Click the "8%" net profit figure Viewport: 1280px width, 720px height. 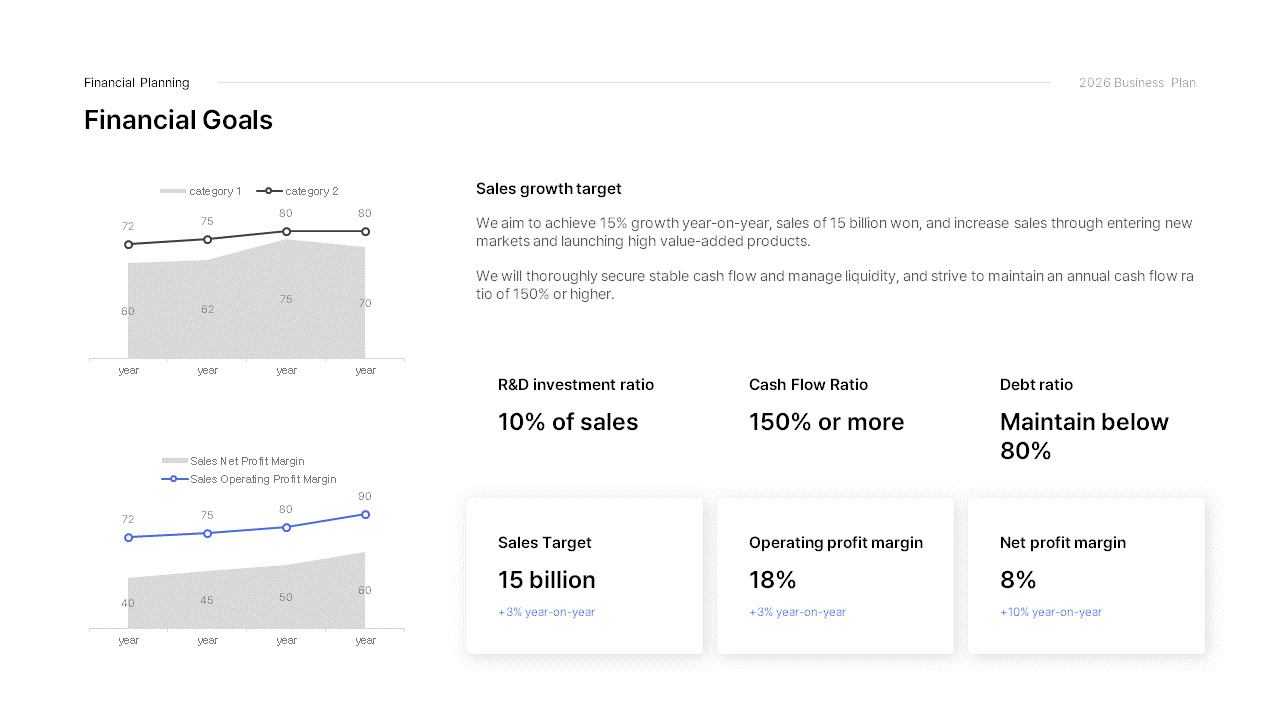pyautogui.click(x=1018, y=580)
